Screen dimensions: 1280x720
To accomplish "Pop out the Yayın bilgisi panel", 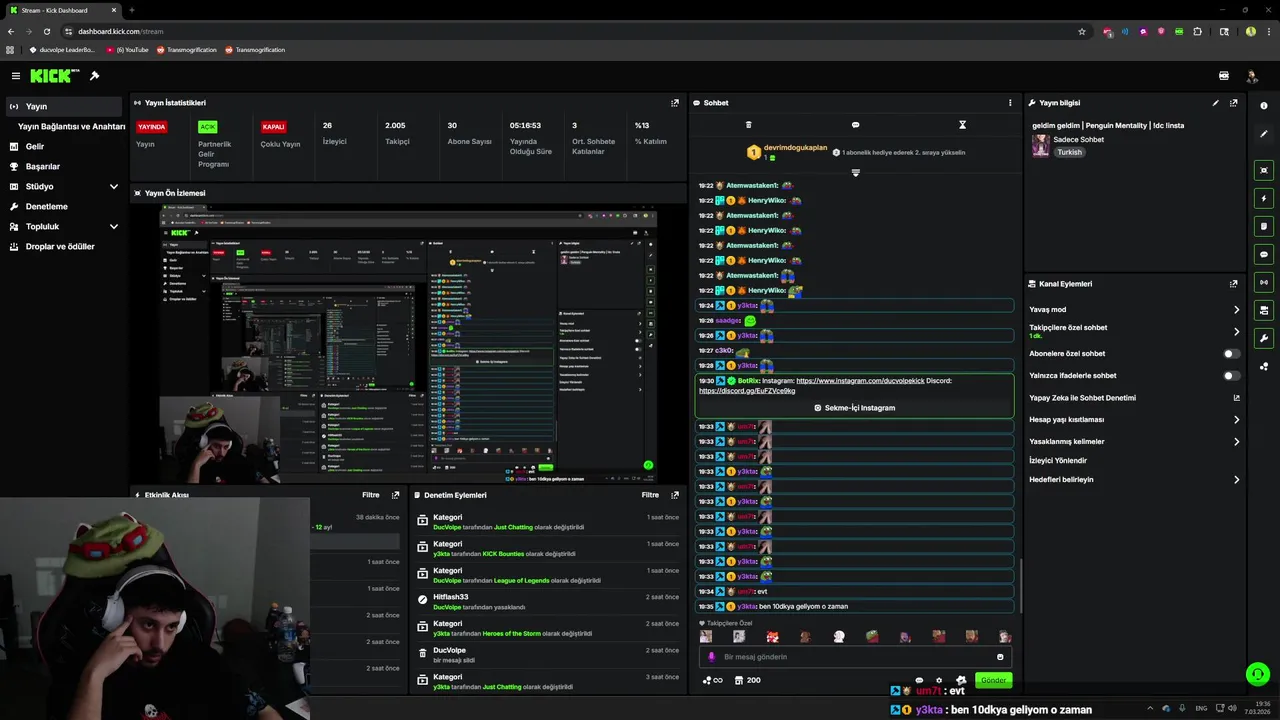I will [1234, 103].
